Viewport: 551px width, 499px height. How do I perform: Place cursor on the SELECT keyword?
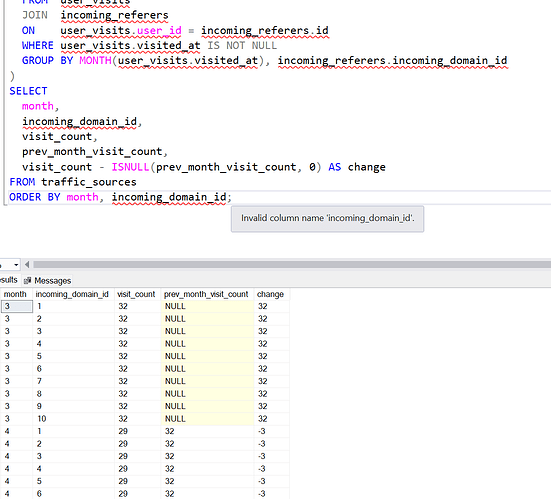pyautogui.click(x=28, y=91)
